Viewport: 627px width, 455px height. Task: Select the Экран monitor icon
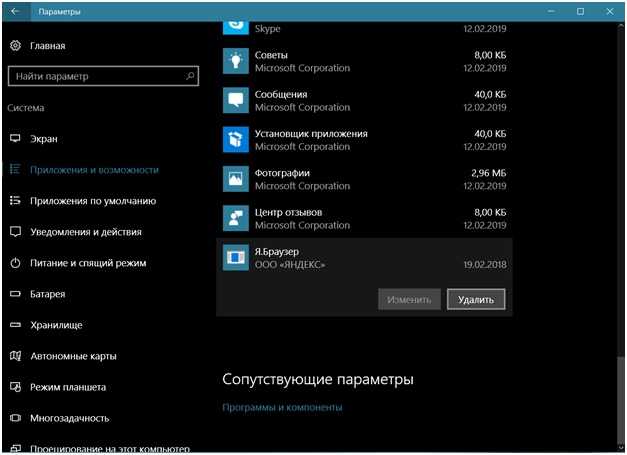tap(15, 139)
